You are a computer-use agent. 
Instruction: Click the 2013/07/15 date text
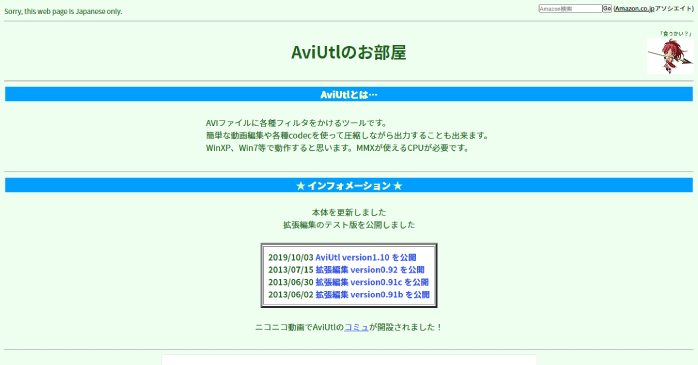coord(291,270)
